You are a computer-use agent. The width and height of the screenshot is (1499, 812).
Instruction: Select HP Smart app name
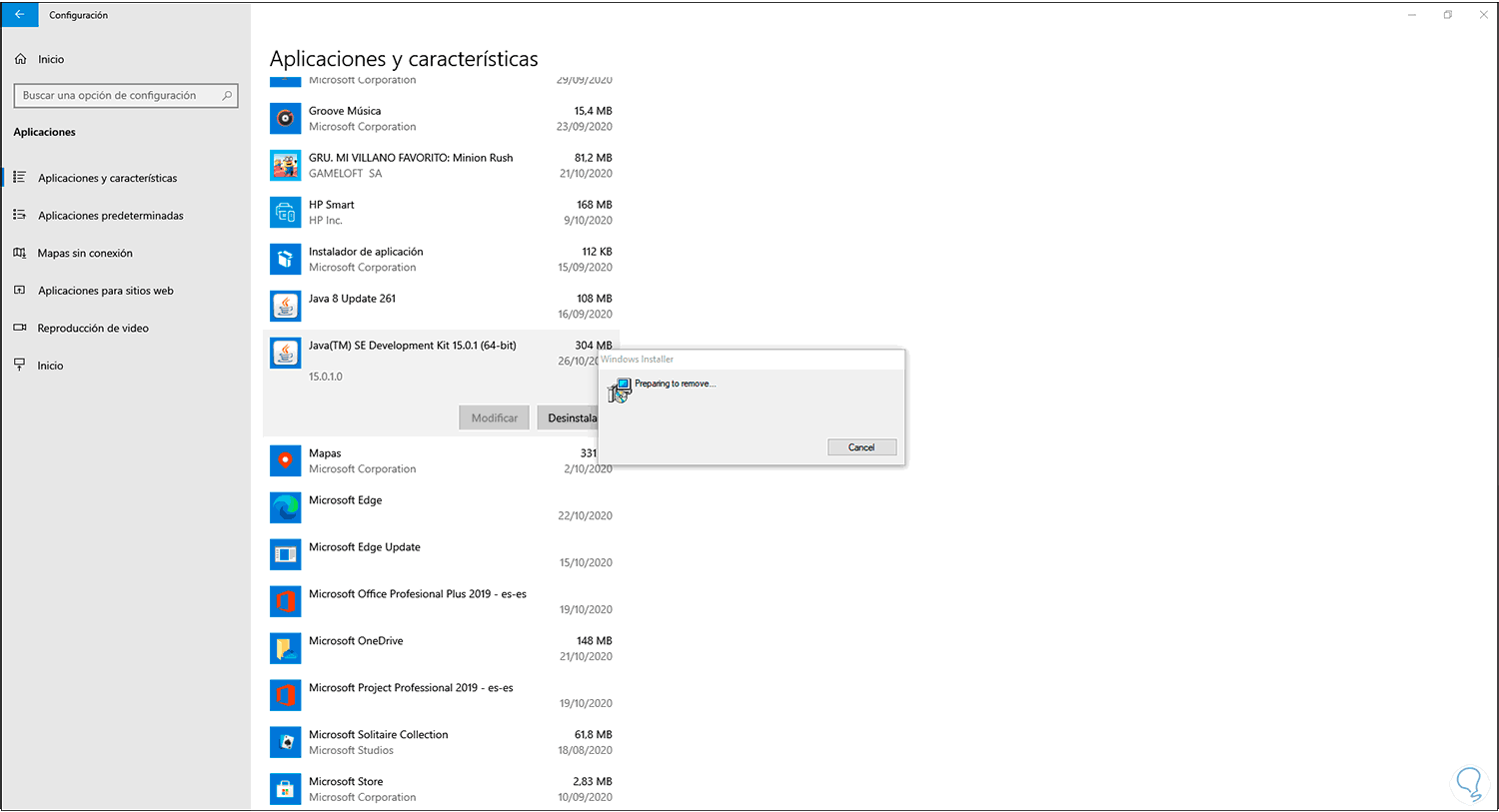click(332, 205)
